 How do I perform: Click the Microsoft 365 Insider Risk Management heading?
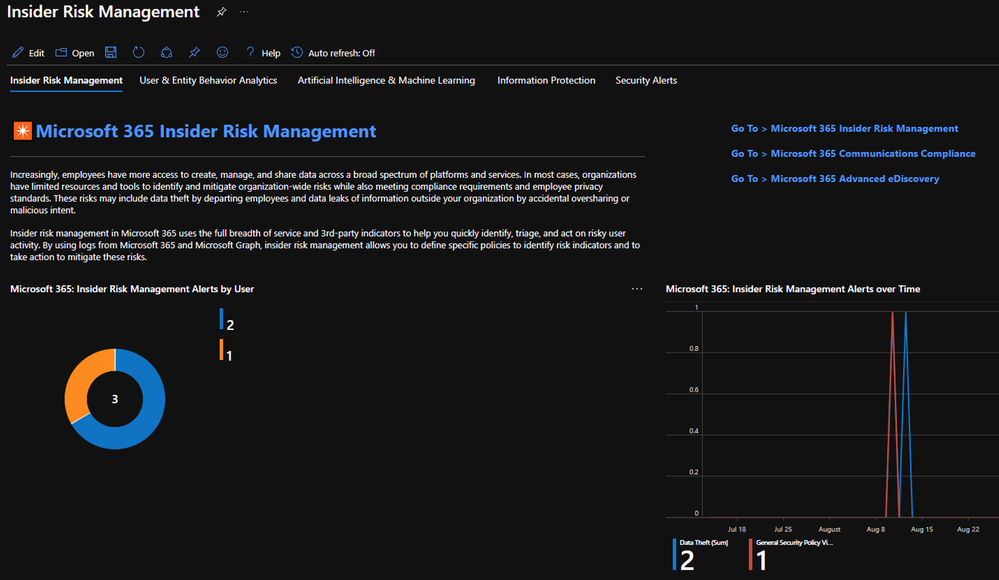tap(206, 131)
